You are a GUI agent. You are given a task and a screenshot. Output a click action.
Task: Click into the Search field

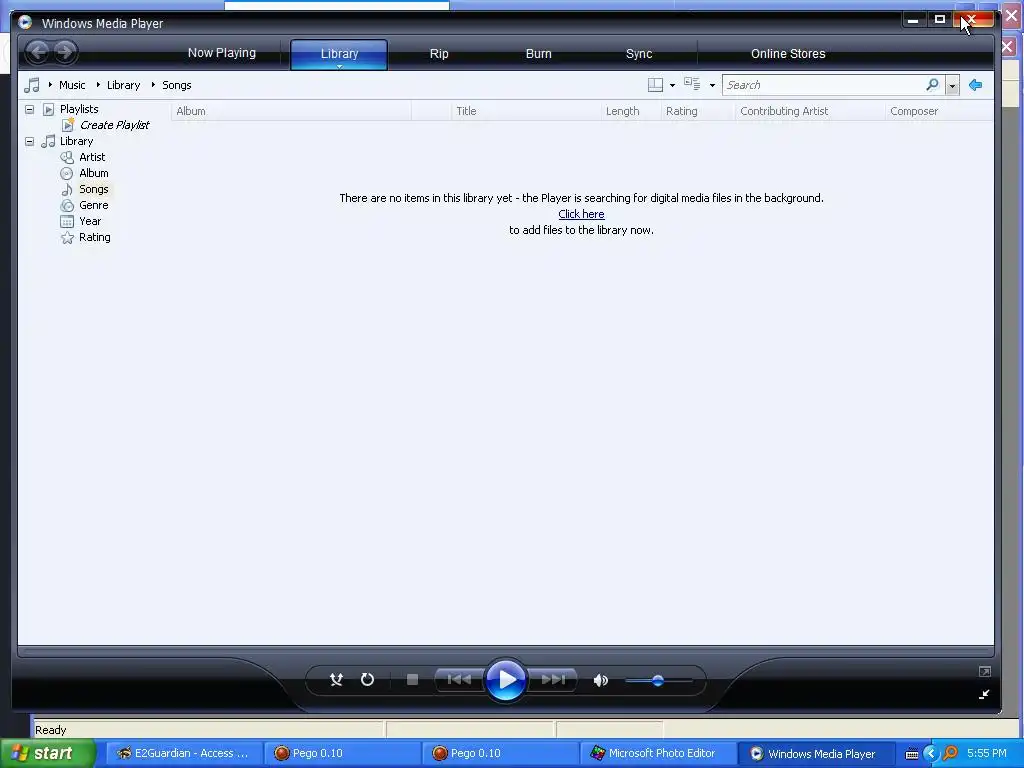pos(823,85)
